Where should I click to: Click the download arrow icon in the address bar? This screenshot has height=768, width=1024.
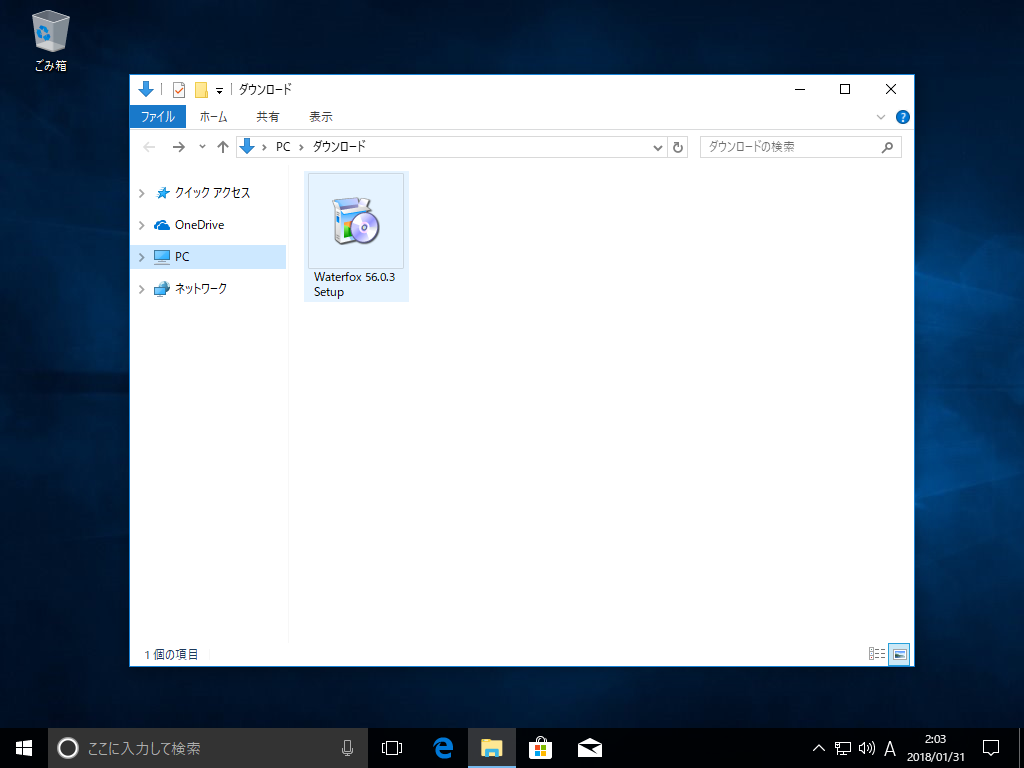247,147
